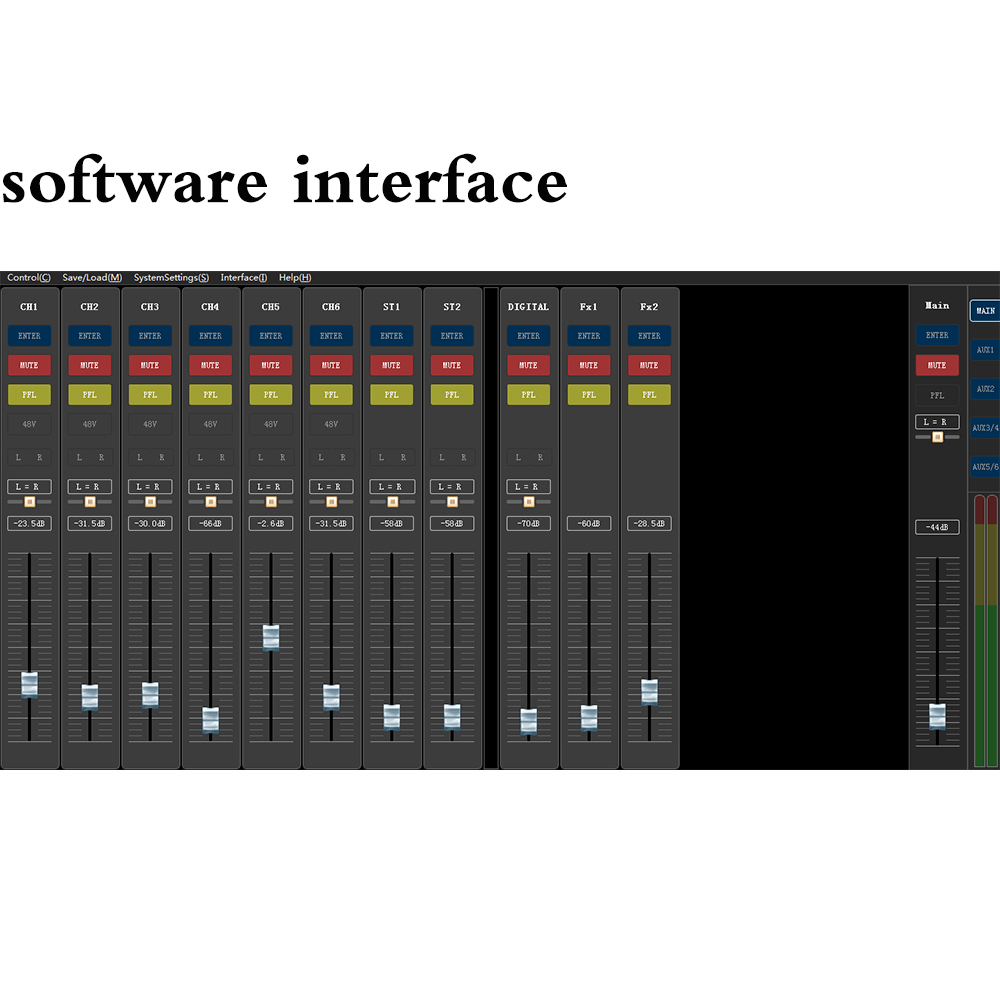Toggle PFL on channel CH3
The height and width of the screenshot is (1002, 1000).
pyautogui.click(x=150, y=395)
